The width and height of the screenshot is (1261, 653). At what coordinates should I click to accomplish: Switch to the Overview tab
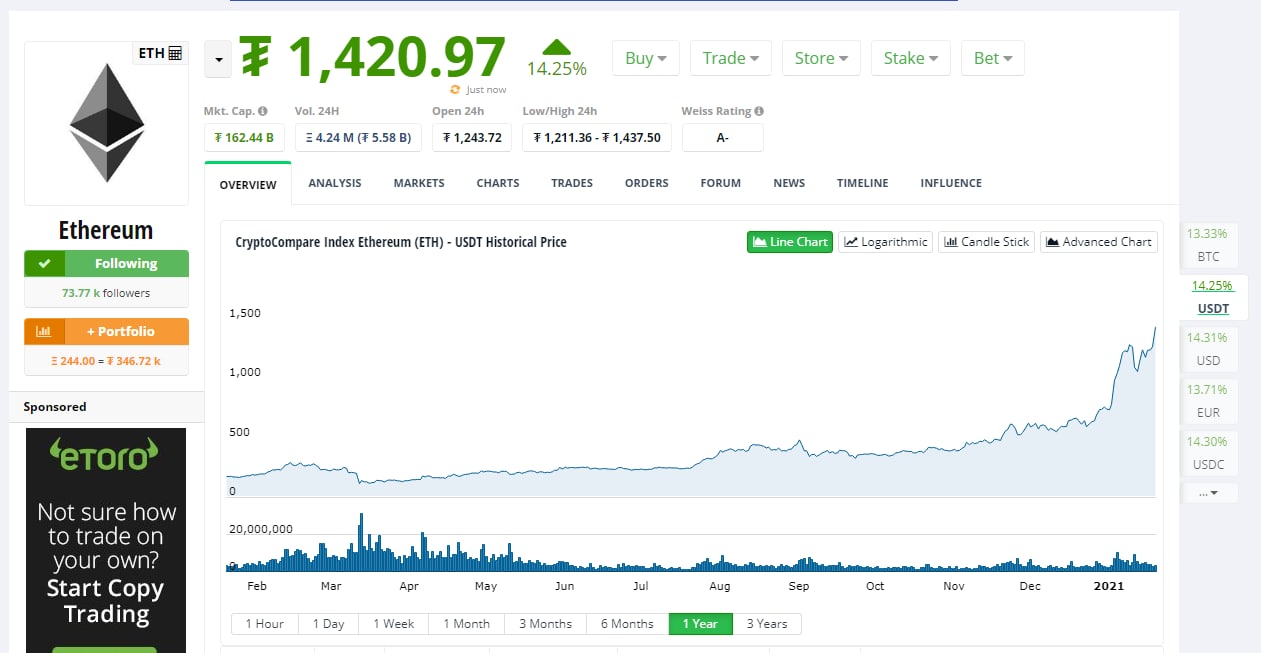click(248, 184)
